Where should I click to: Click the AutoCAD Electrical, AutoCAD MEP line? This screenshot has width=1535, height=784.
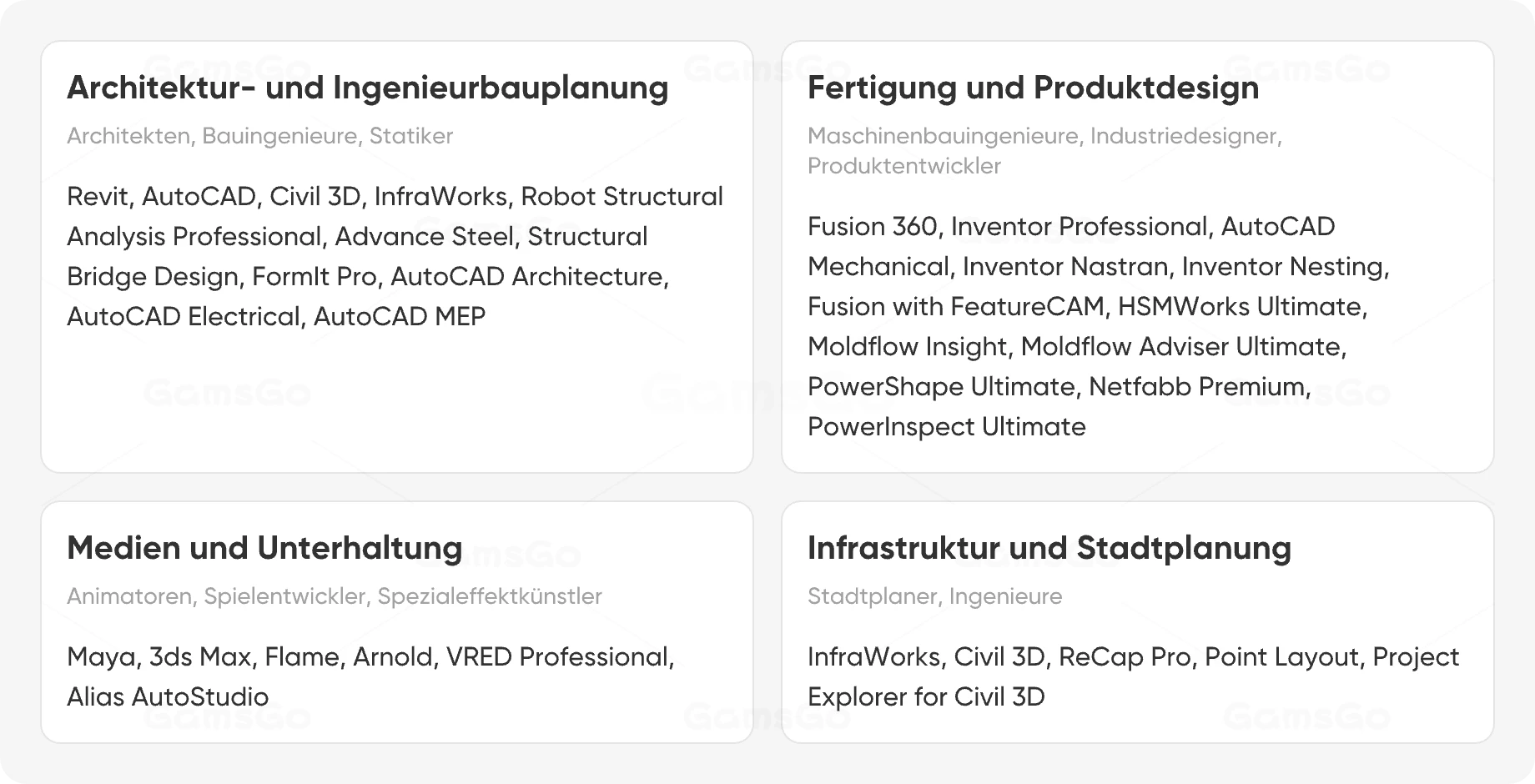point(276,317)
